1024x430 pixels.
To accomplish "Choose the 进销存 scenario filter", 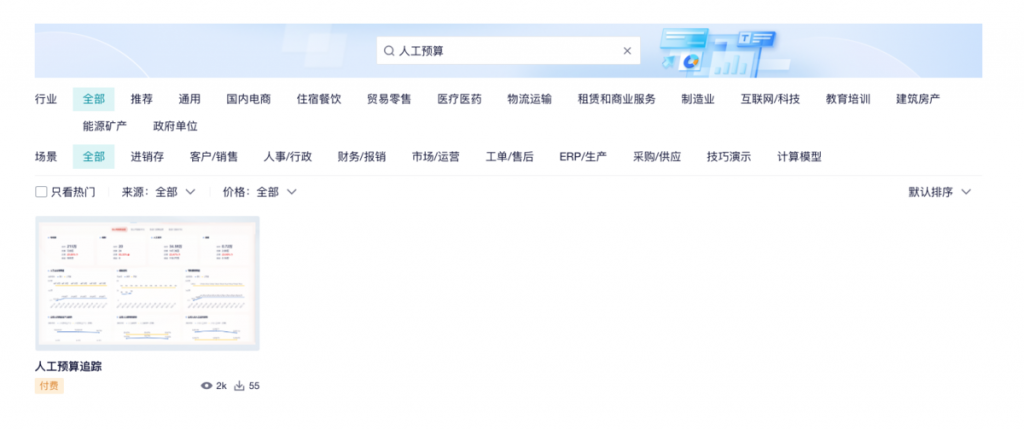I will tap(147, 157).
